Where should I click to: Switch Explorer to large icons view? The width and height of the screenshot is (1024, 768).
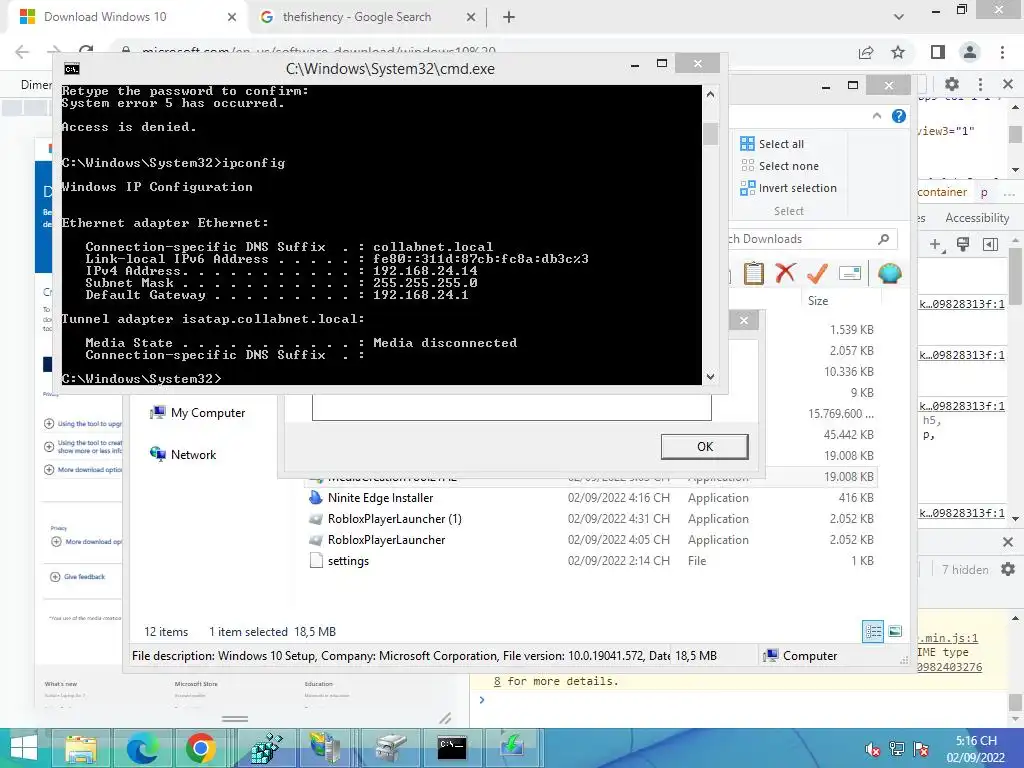click(895, 632)
